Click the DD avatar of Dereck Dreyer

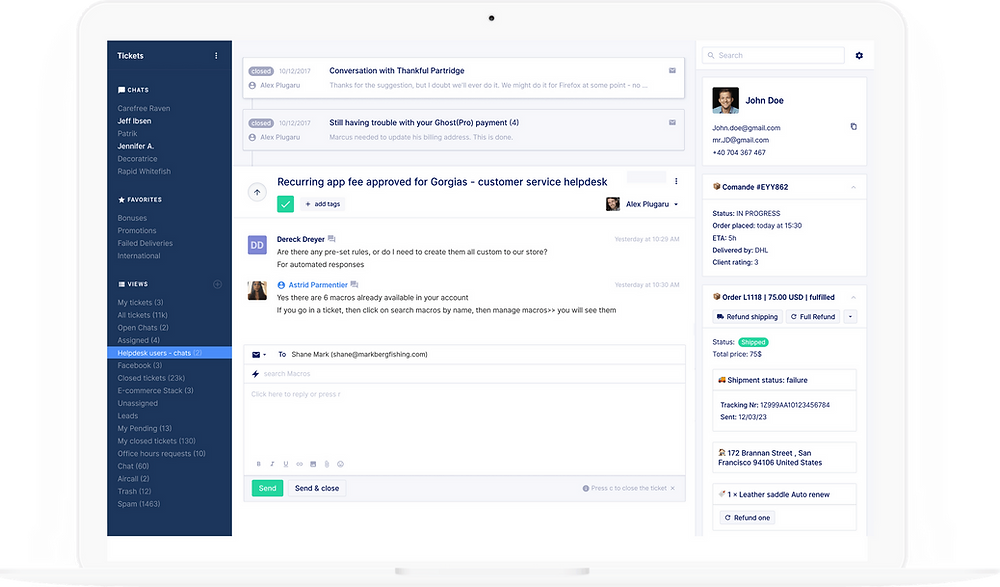pyautogui.click(x=257, y=245)
